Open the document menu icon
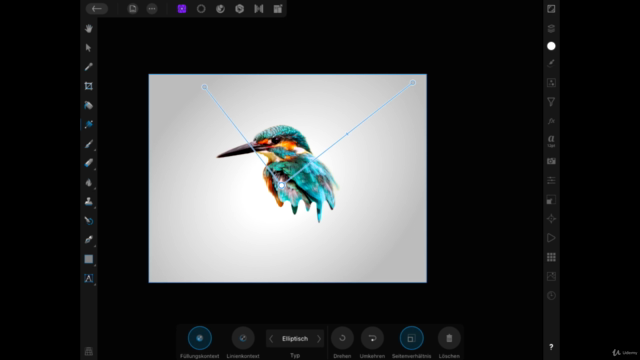 (x=133, y=9)
